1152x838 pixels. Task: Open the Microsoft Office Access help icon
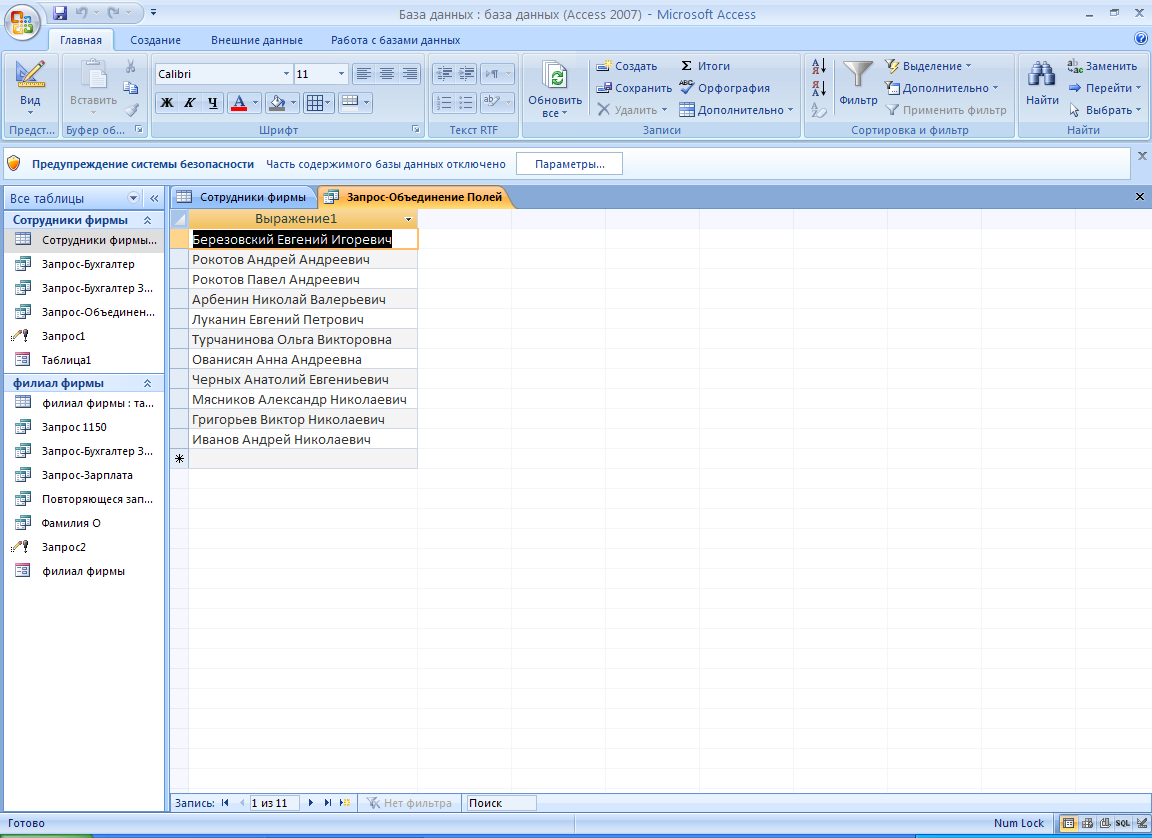click(x=1140, y=38)
